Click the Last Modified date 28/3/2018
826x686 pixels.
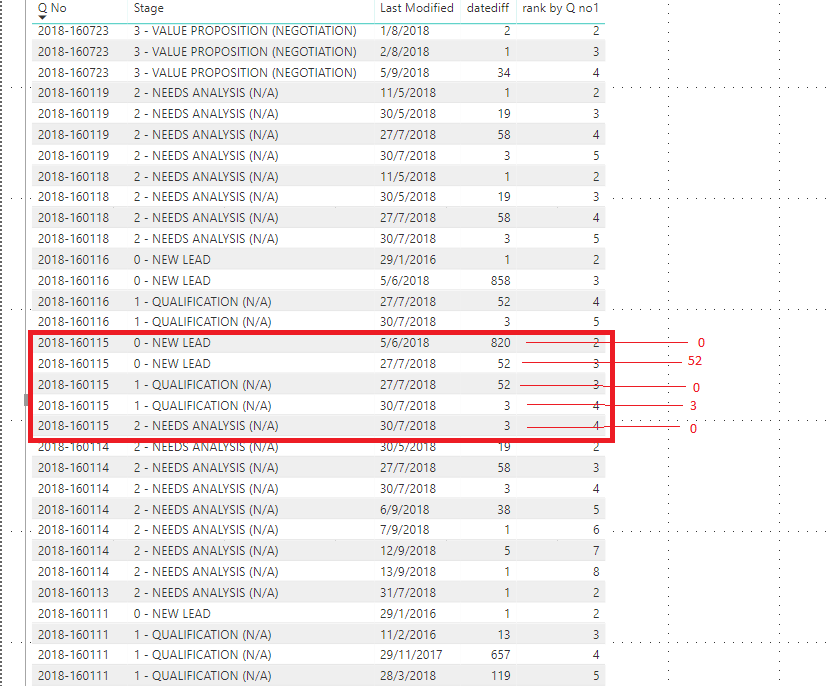tap(408, 676)
